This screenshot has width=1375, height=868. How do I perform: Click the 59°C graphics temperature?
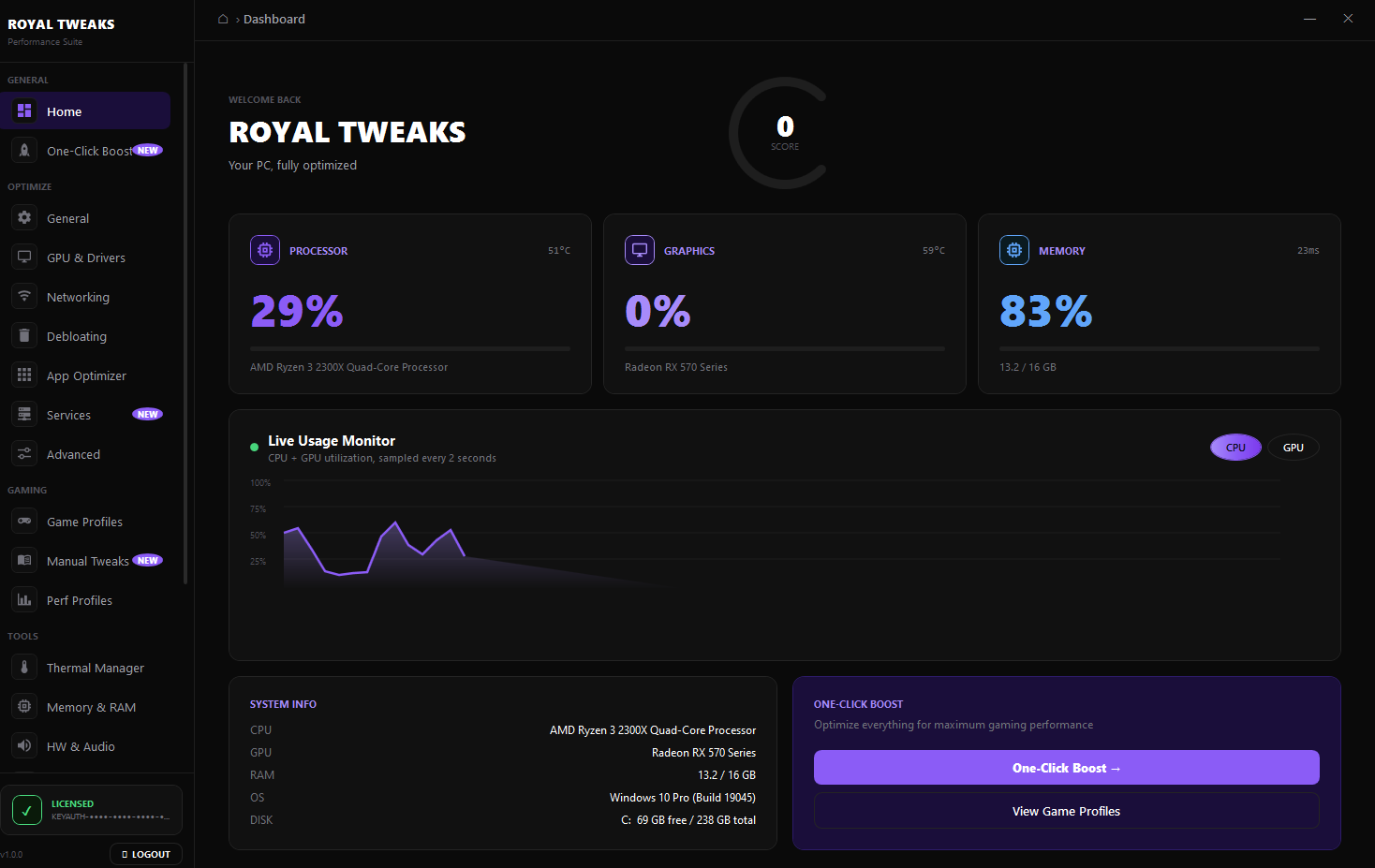tap(934, 250)
